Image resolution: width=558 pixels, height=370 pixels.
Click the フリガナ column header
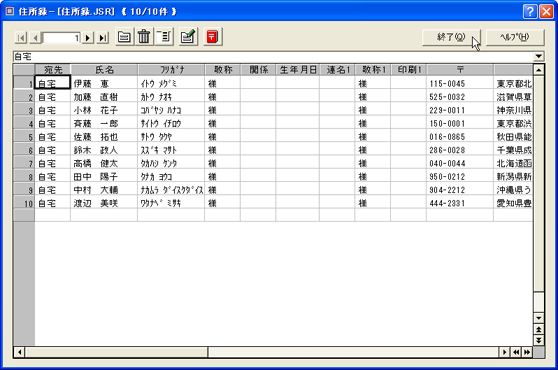[171, 70]
